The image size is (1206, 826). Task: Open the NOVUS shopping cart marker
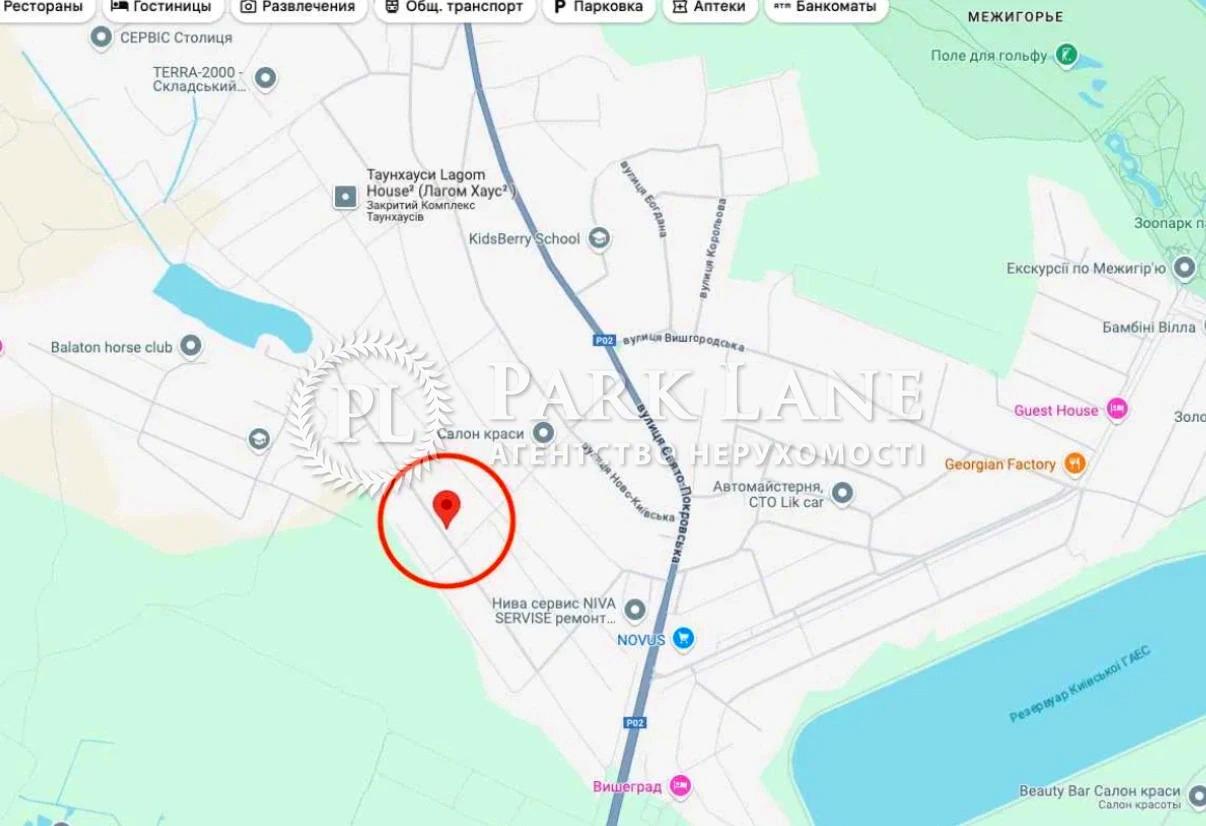pos(683,638)
